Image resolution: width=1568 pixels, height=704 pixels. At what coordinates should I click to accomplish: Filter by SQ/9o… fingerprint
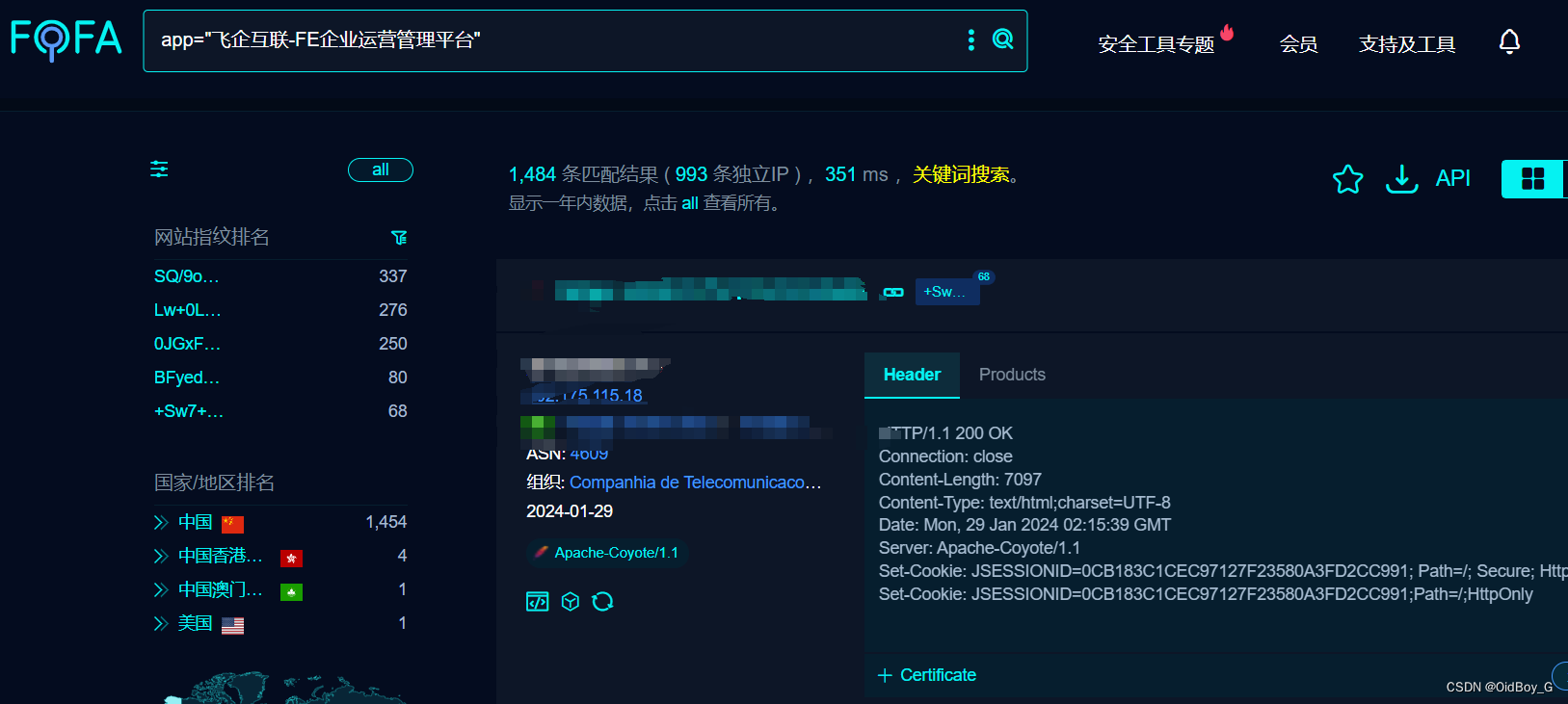[x=187, y=276]
